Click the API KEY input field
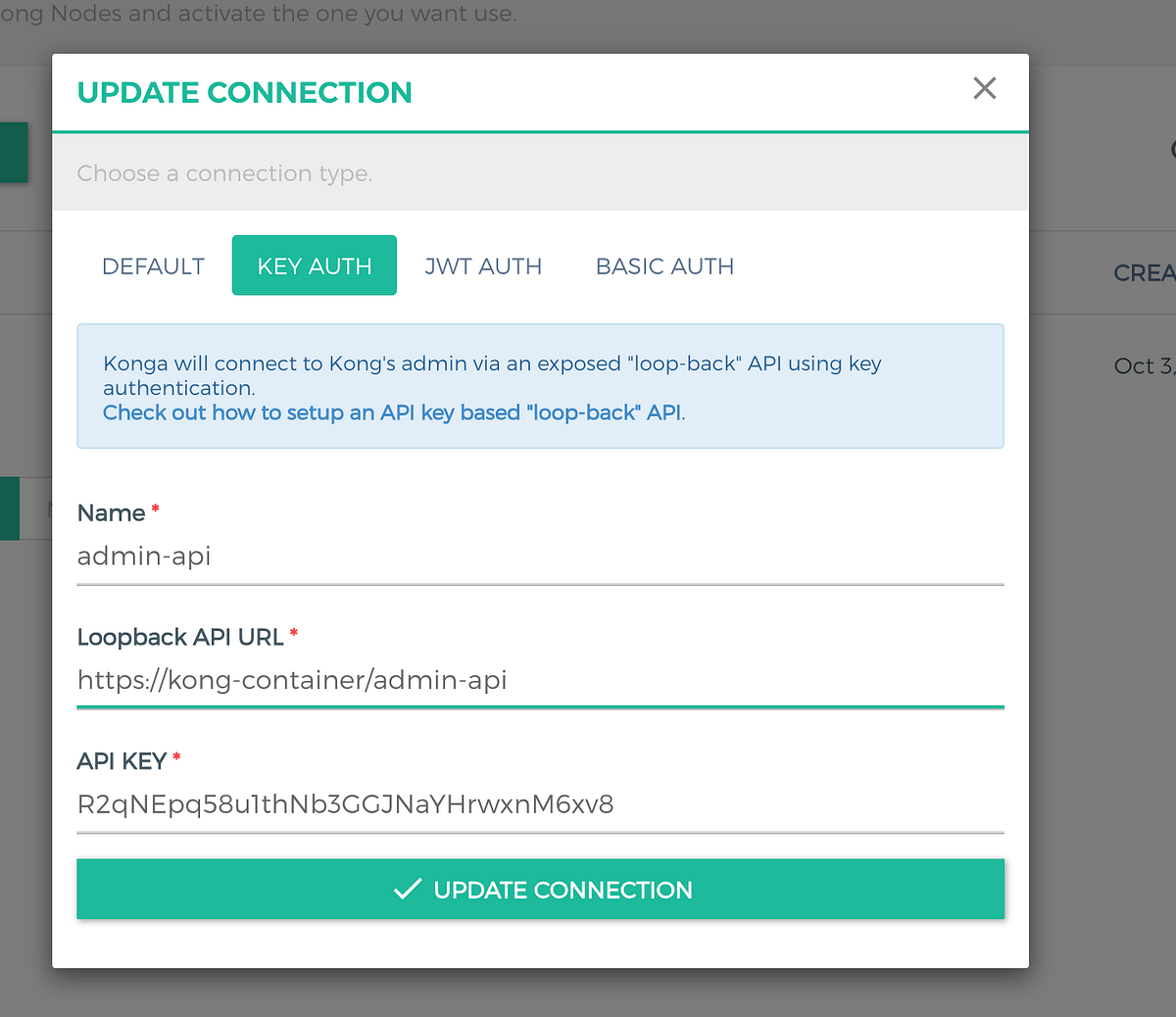 click(x=539, y=803)
